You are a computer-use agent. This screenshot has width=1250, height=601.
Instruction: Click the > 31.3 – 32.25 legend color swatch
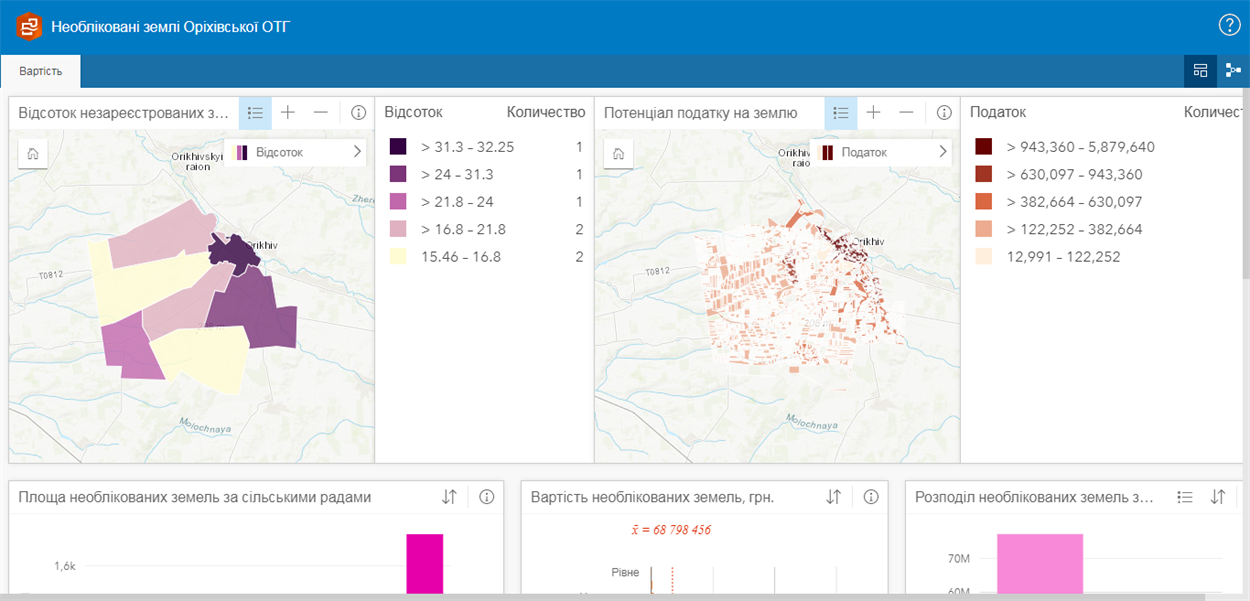point(398,147)
